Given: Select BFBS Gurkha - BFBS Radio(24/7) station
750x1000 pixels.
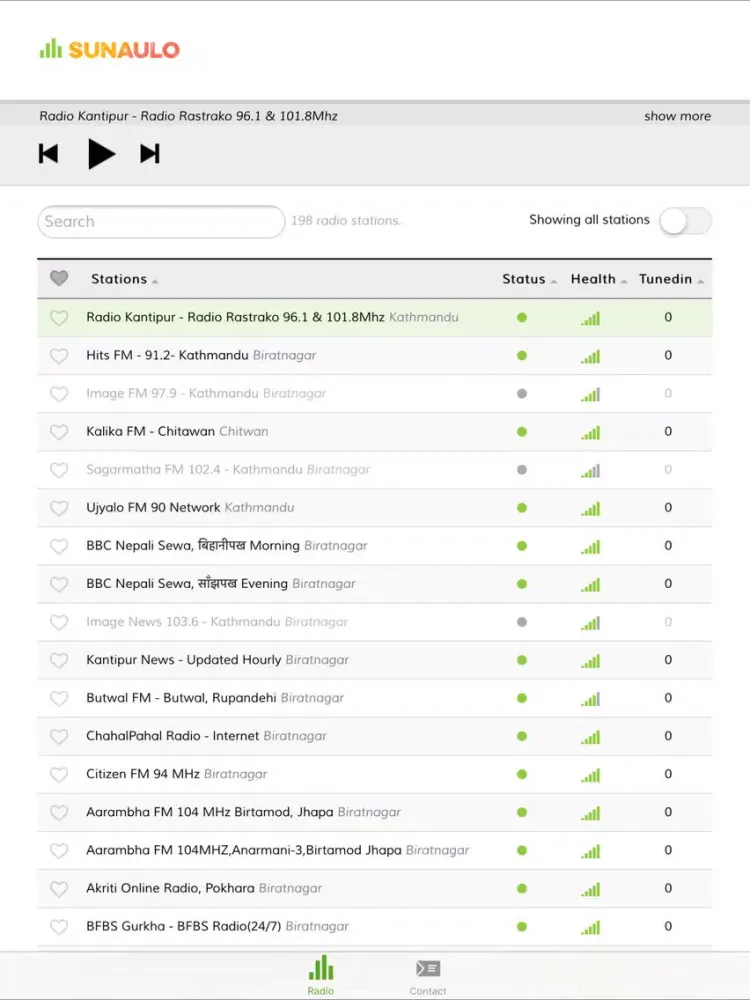Looking at the screenshot, I should click(x=374, y=926).
